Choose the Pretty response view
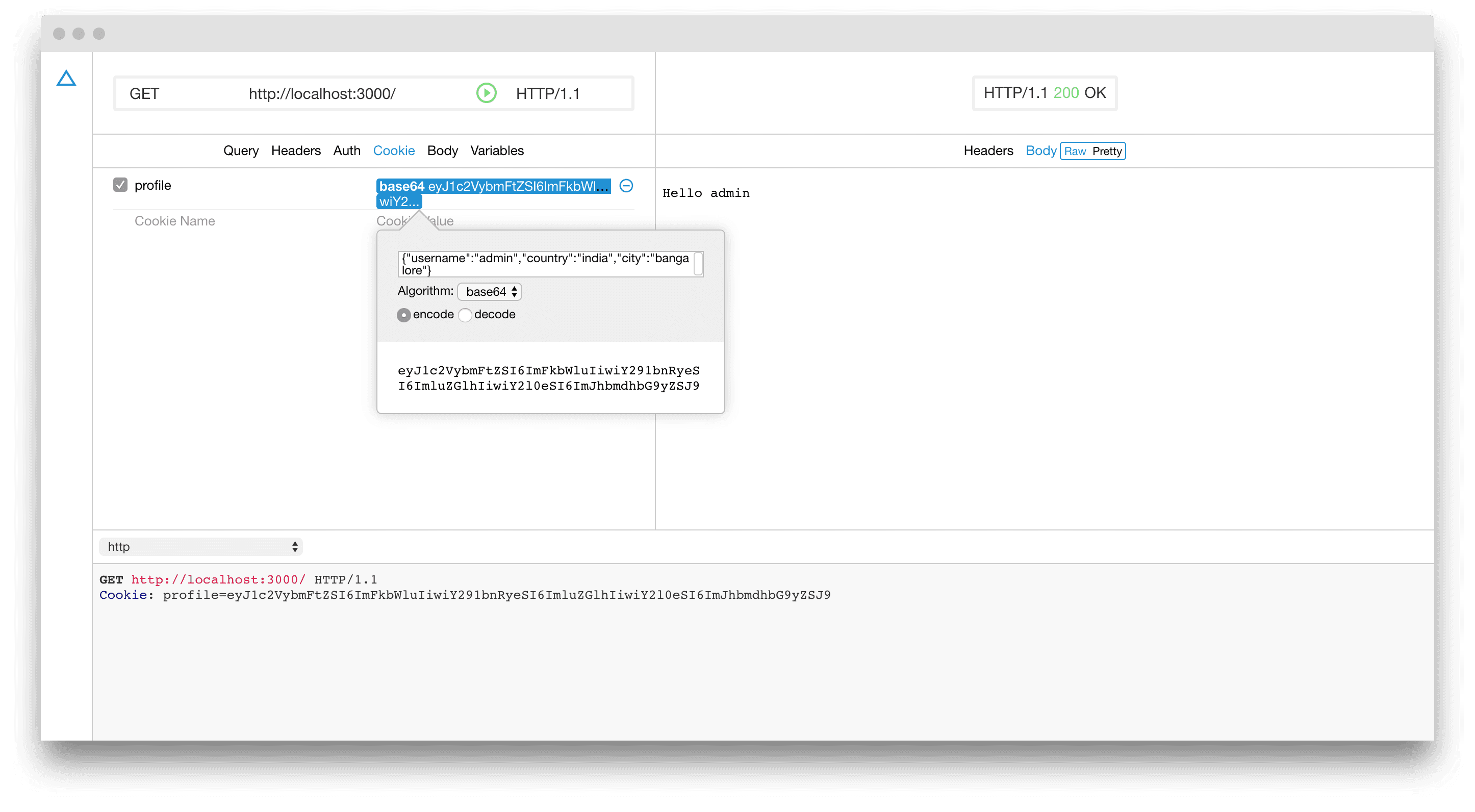1475x812 pixels. coord(1107,151)
